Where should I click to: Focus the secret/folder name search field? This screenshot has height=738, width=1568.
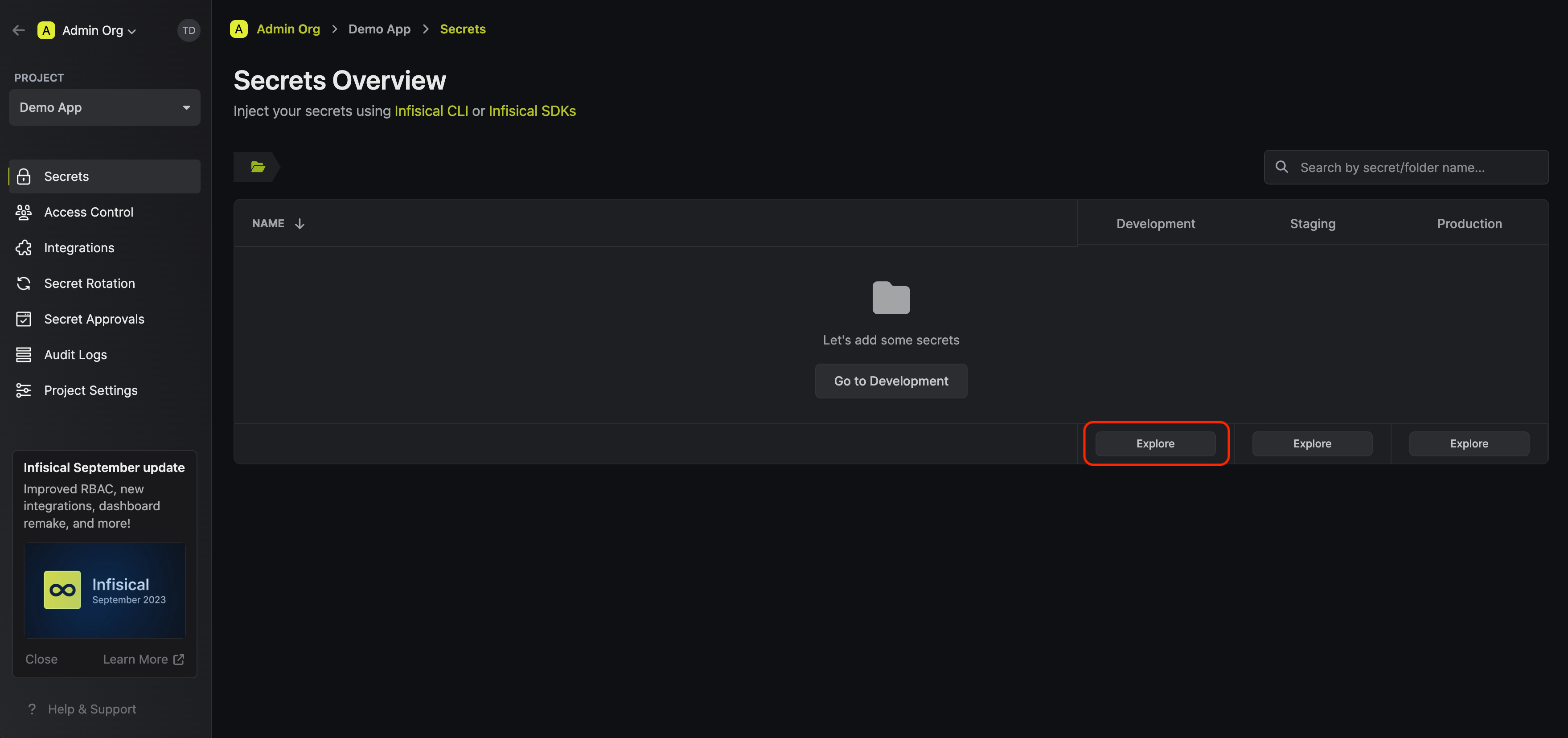1406,167
